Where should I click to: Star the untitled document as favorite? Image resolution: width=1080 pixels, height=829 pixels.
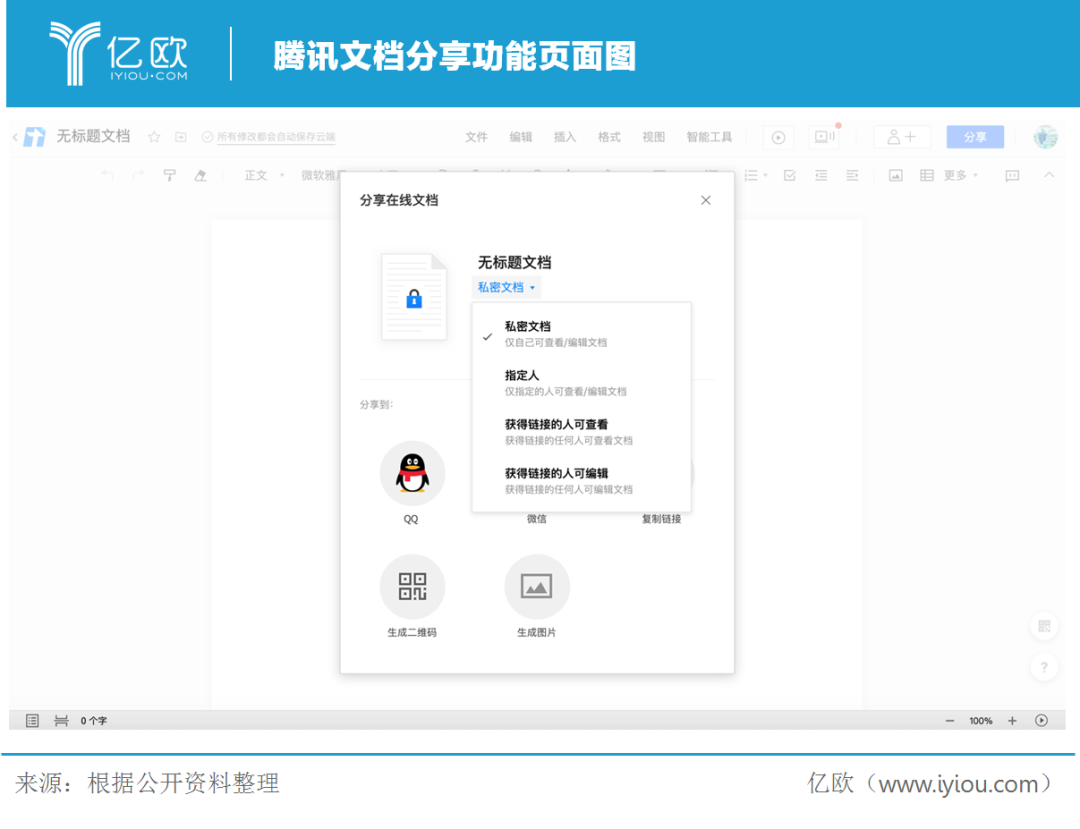[x=154, y=137]
